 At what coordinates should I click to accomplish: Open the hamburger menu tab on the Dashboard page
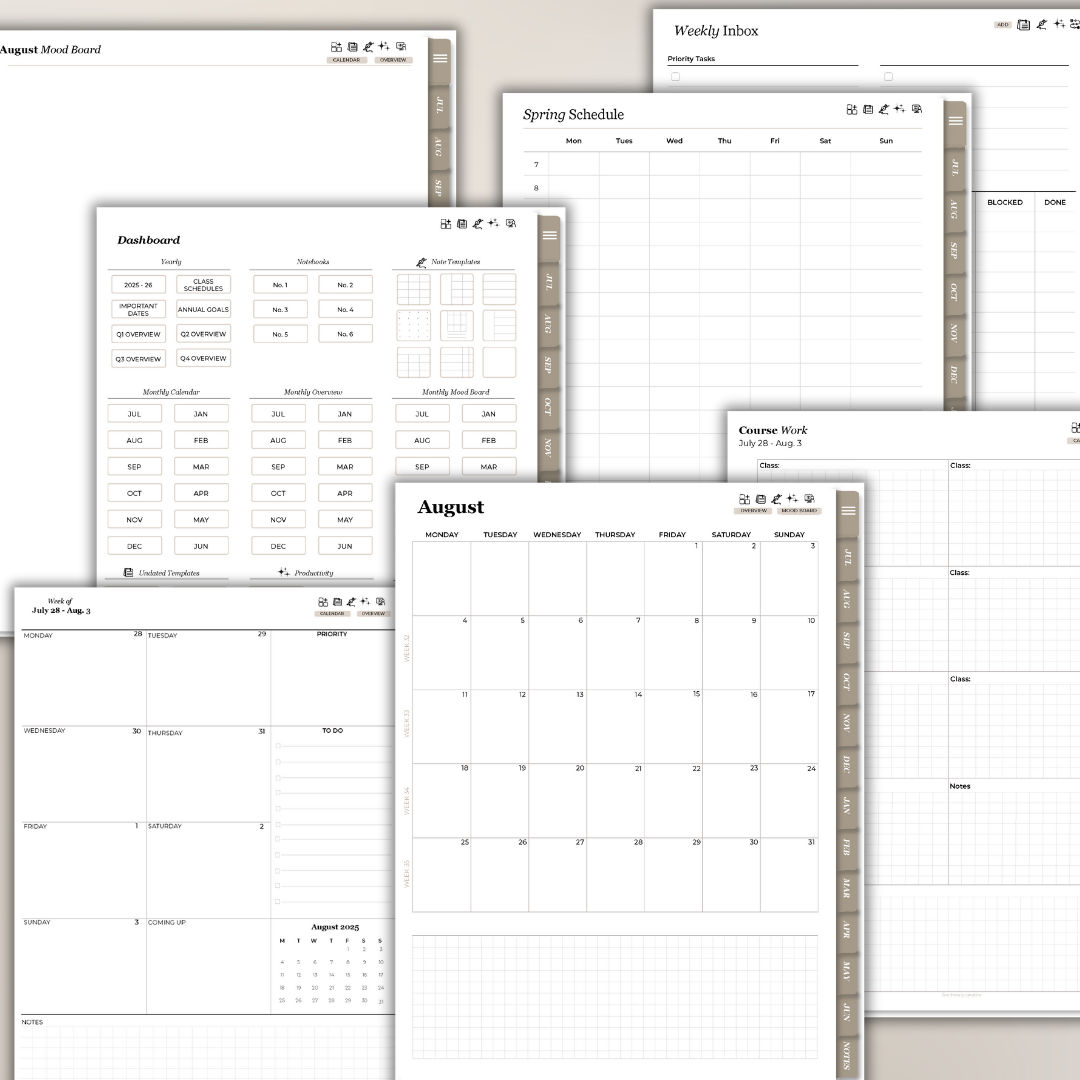[549, 235]
